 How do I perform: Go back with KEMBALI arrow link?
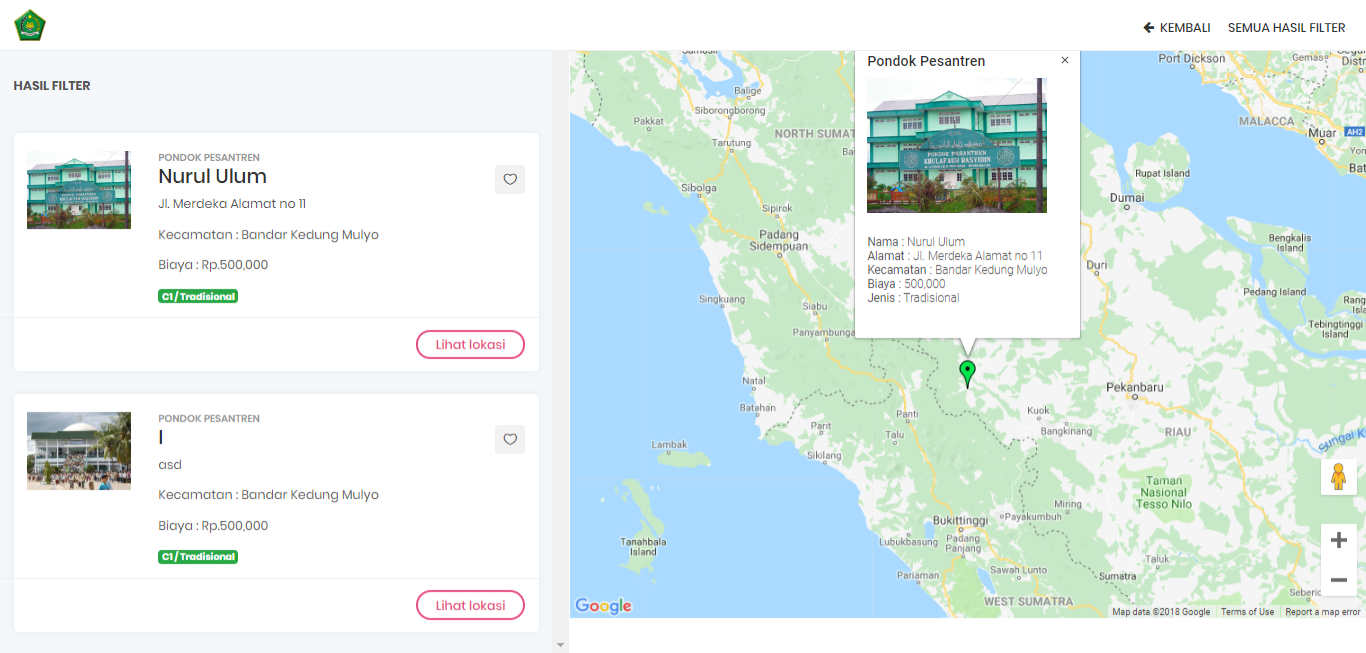1177,28
